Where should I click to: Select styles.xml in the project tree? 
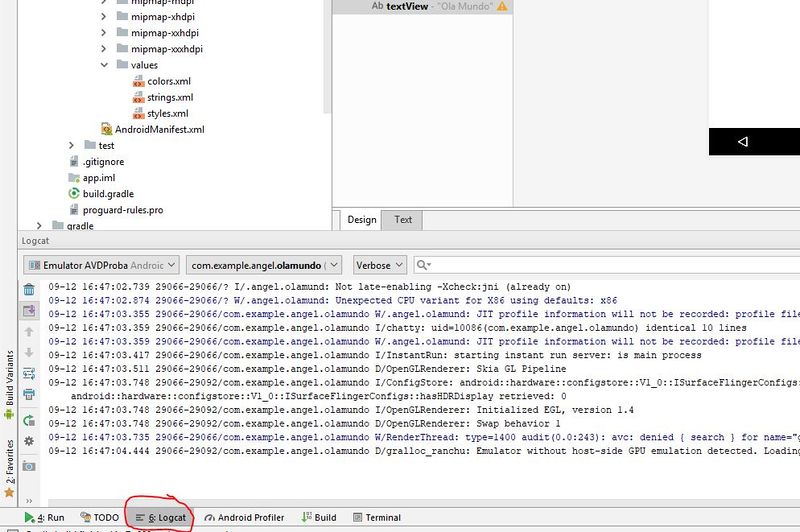pos(161,113)
